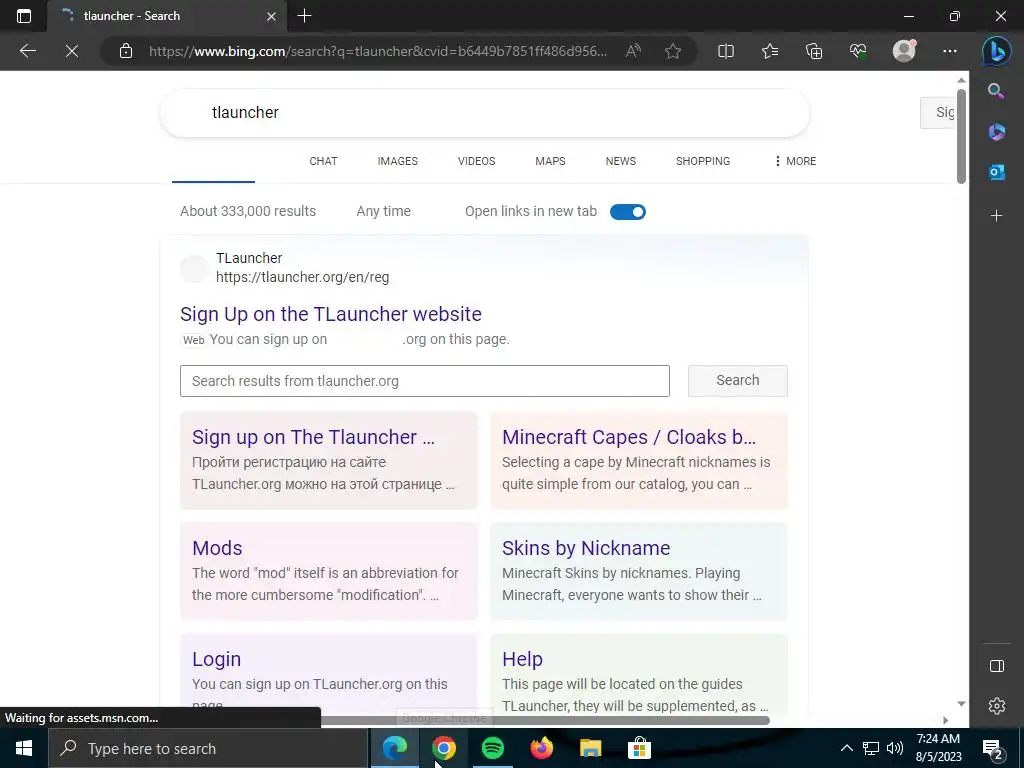Go back to the previous page
This screenshot has height=768, width=1024.
point(27,51)
